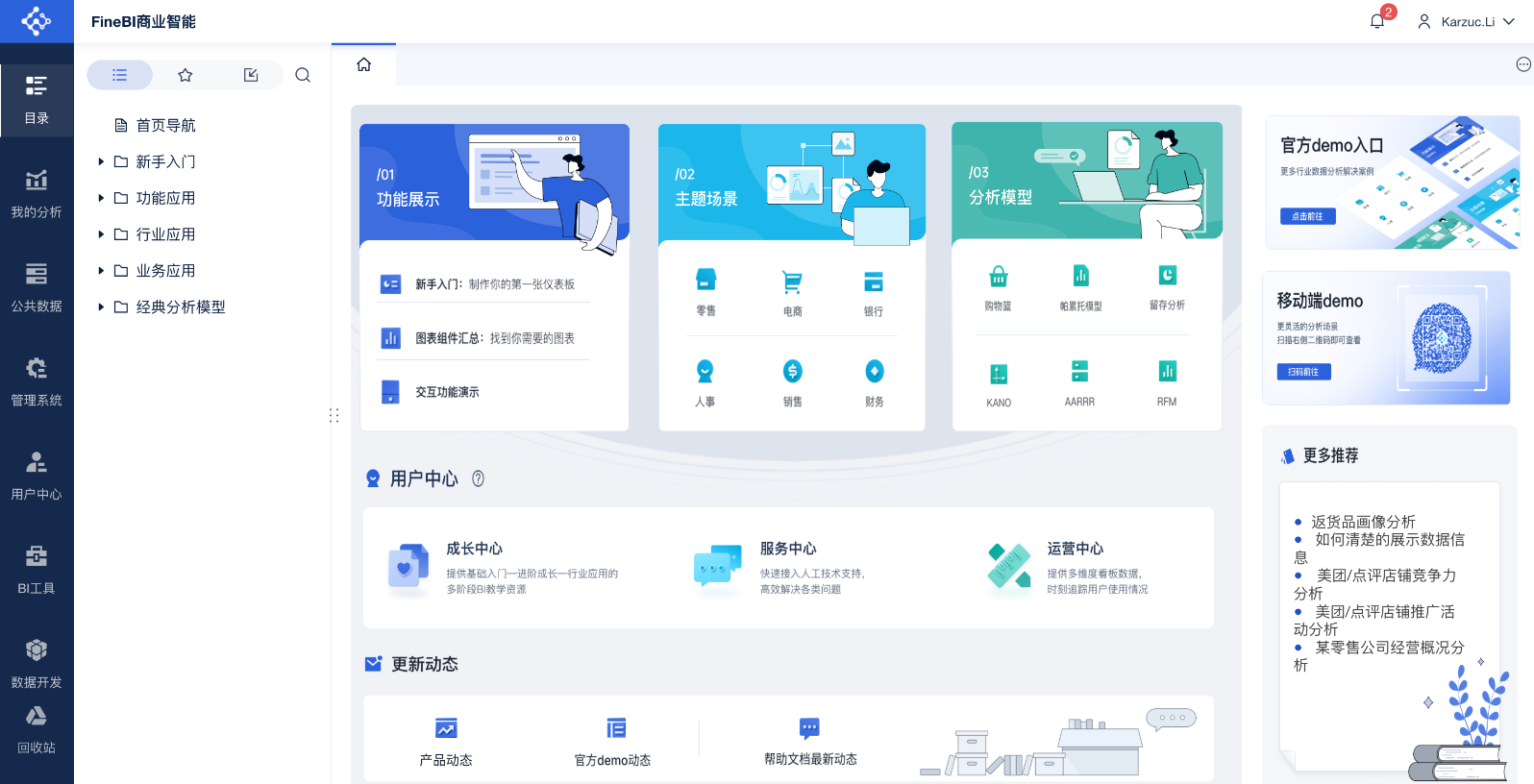Open the /03 分析模型 banner card
This screenshot has width=1534, height=784.
[x=1087, y=181]
